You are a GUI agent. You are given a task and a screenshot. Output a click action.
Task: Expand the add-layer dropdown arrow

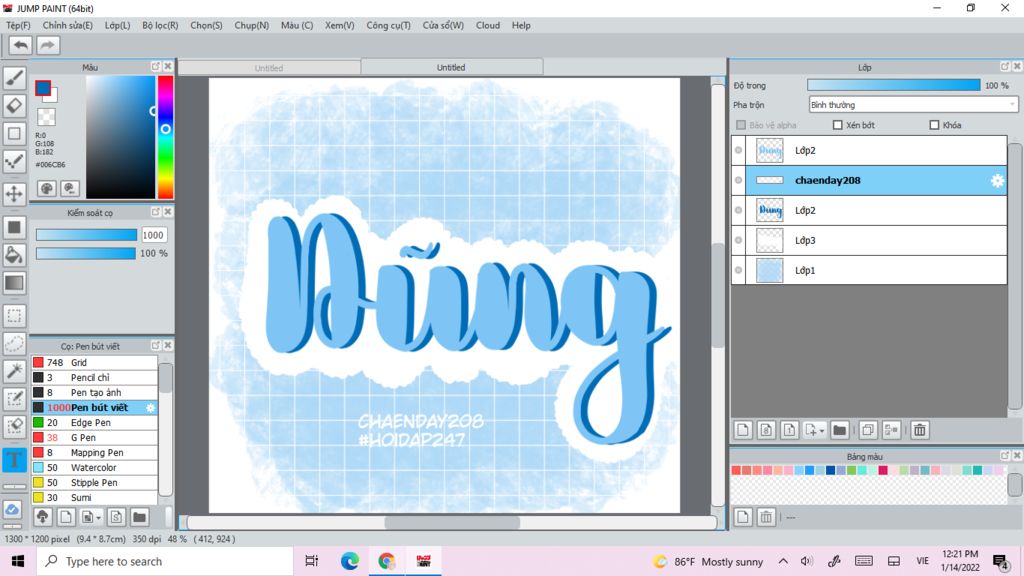[822, 430]
